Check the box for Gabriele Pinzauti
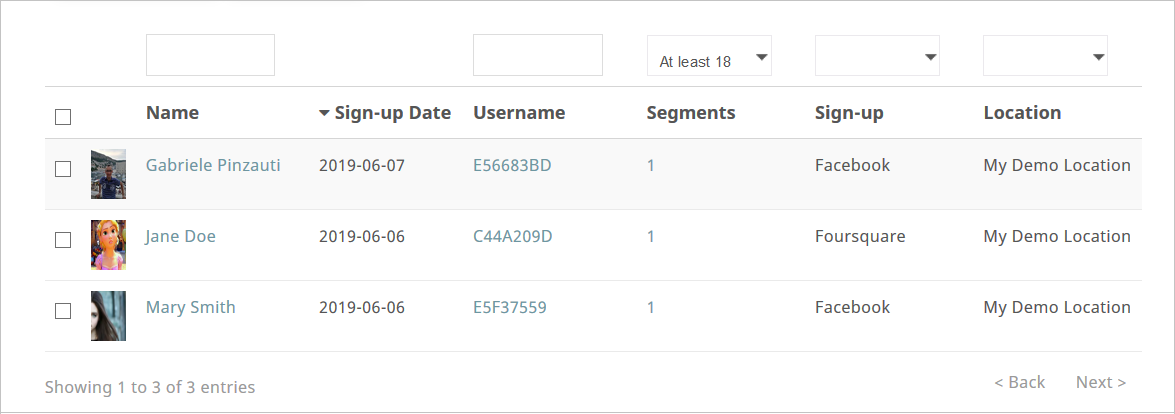Image resolution: width=1175 pixels, height=414 pixels. point(63,169)
